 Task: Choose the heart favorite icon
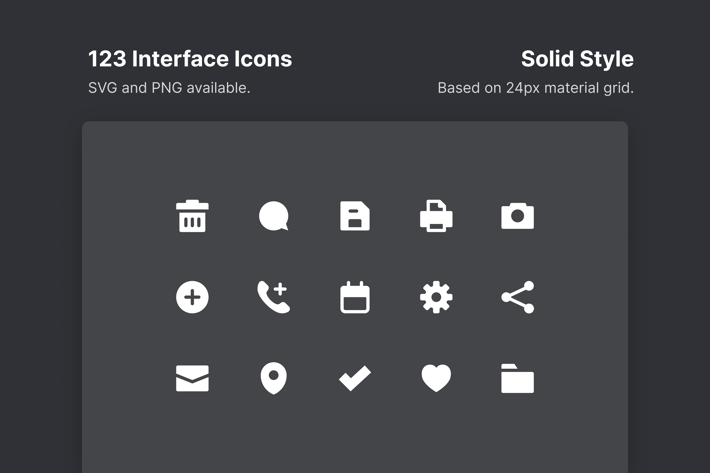tap(436, 378)
